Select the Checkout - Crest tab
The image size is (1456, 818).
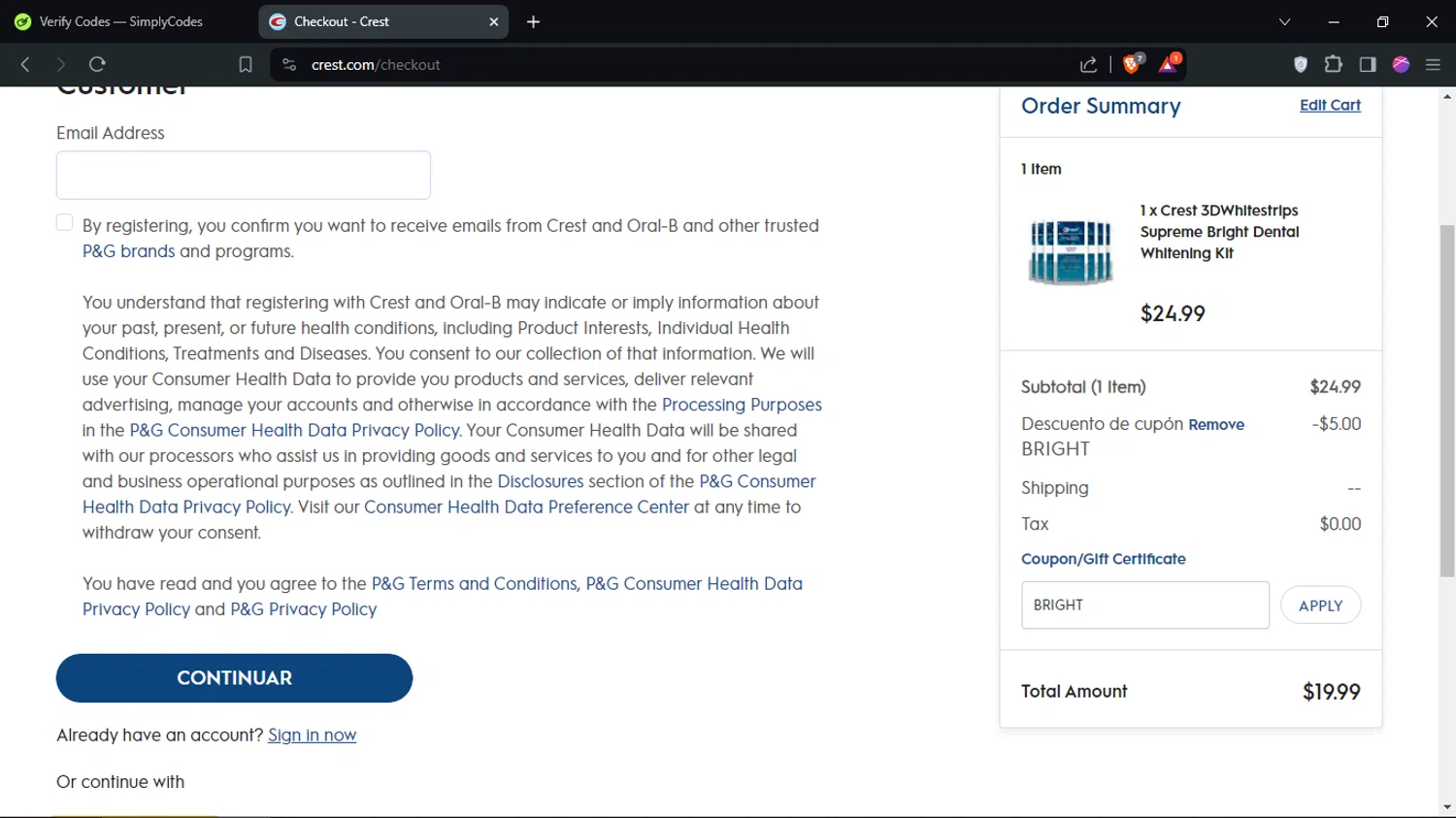(384, 21)
